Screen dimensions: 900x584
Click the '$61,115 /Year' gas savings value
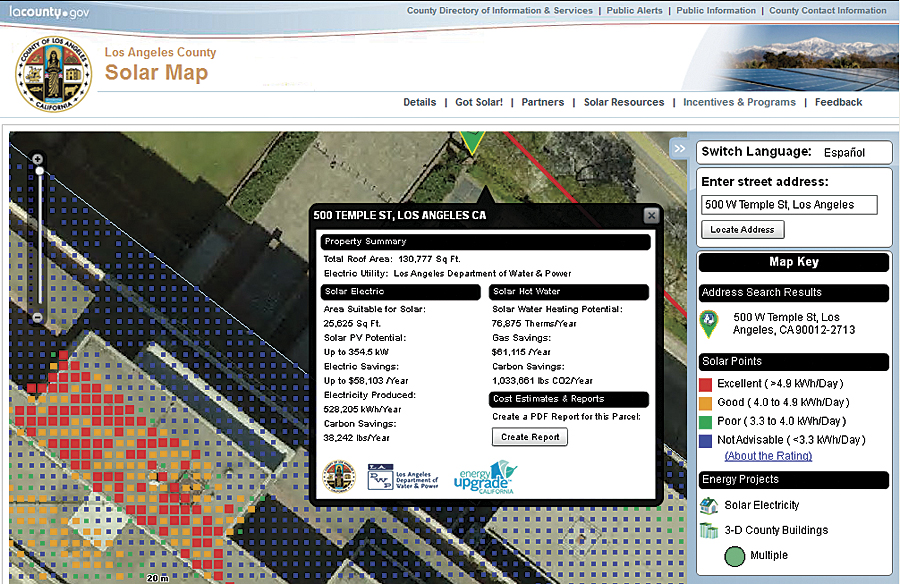521,352
